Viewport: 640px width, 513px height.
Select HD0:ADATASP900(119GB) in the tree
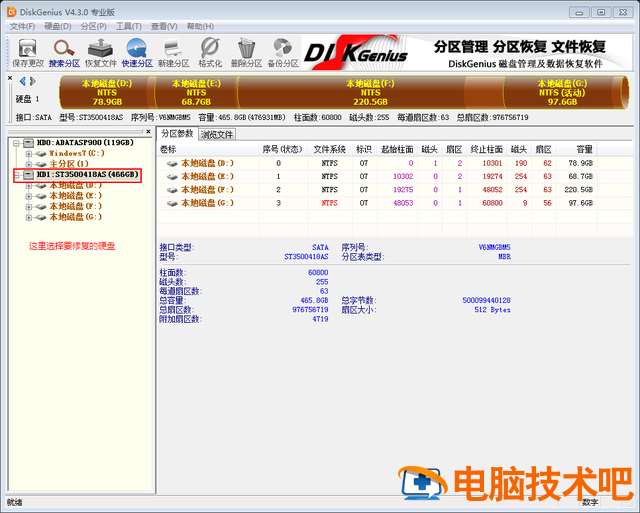[85, 143]
